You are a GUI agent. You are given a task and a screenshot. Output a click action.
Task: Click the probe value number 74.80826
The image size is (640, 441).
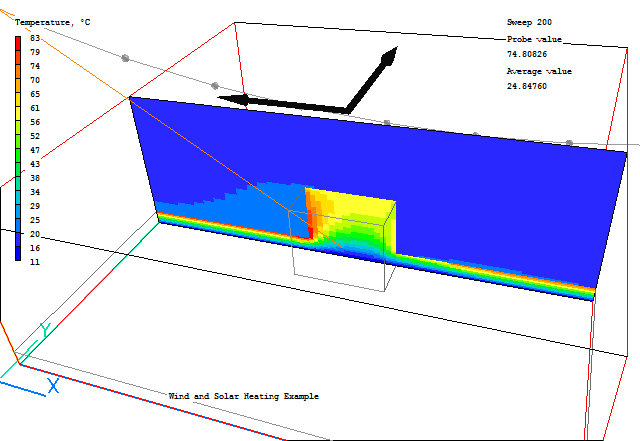click(527, 54)
